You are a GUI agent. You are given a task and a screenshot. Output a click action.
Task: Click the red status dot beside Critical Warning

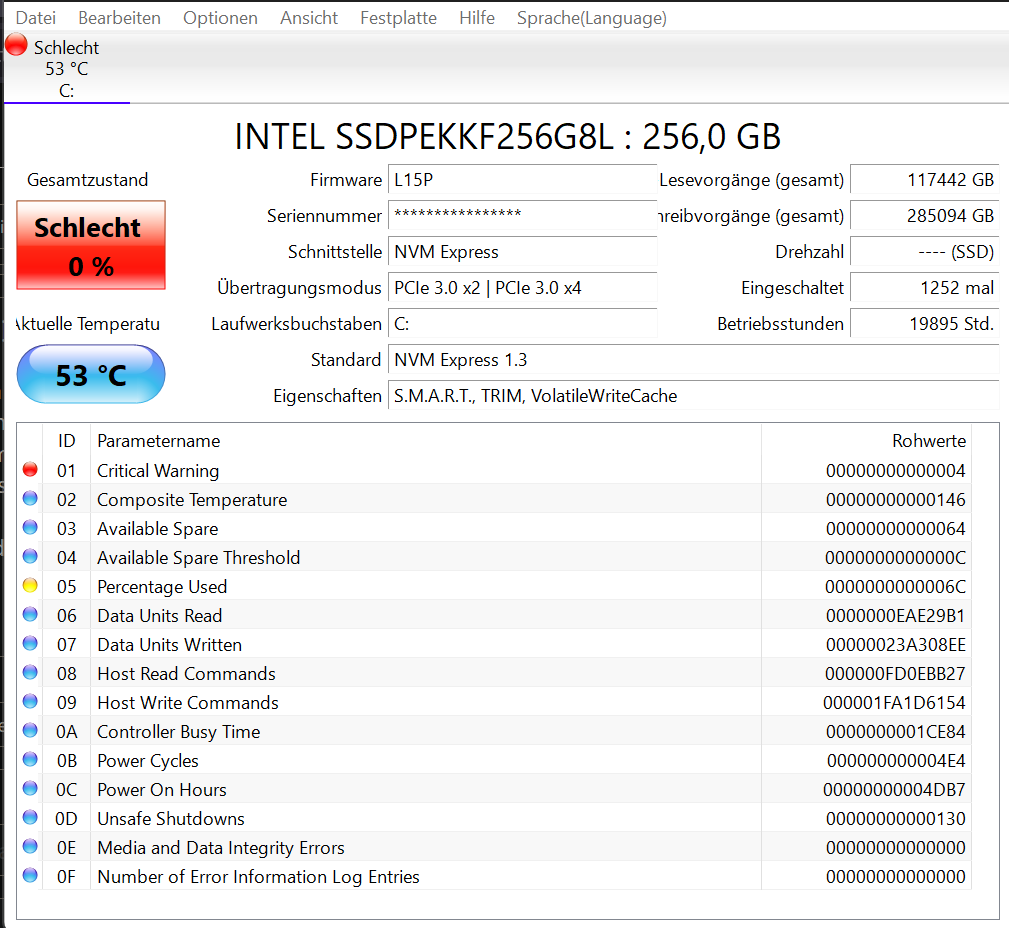coord(28,469)
